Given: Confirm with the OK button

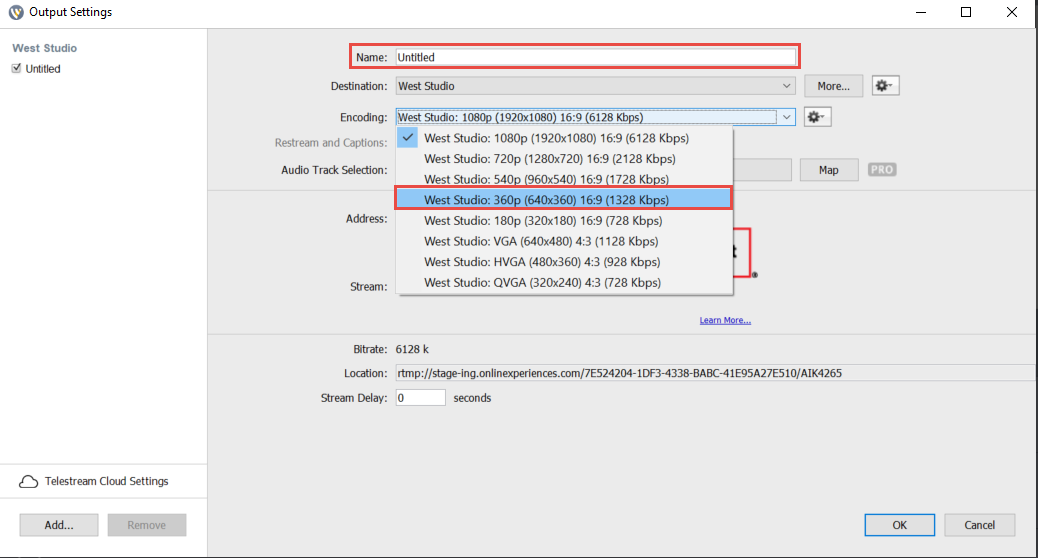Looking at the screenshot, I should tap(900, 525).
